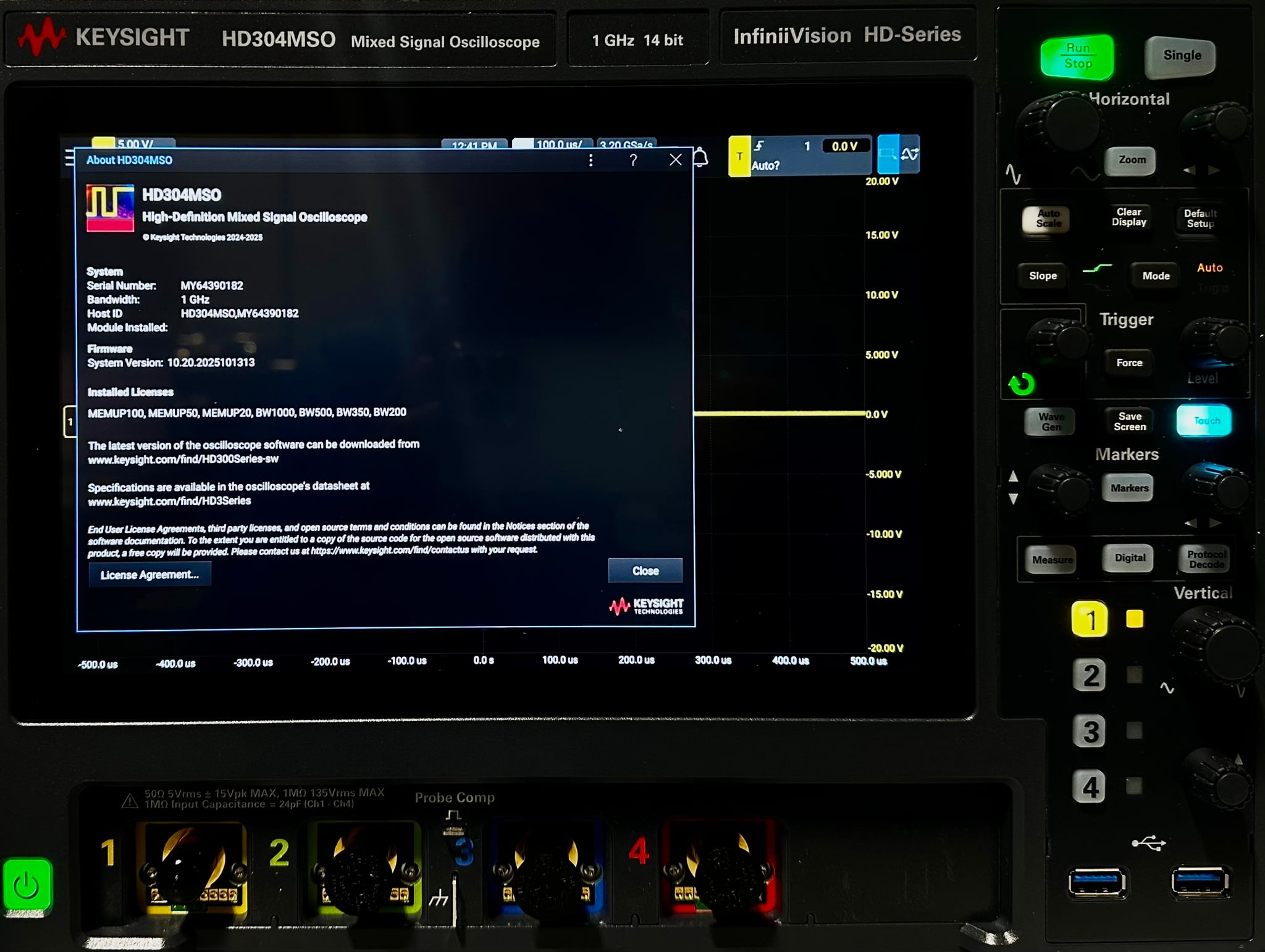
Task: Select the blue zoom-box rectangle icon
Action: (x=888, y=154)
